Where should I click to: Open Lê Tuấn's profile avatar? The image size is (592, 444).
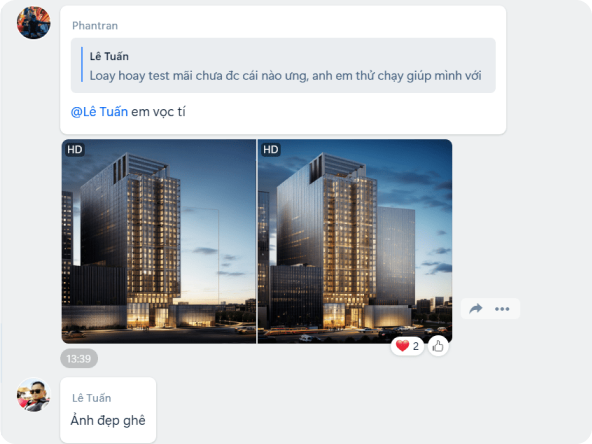(x=34, y=395)
